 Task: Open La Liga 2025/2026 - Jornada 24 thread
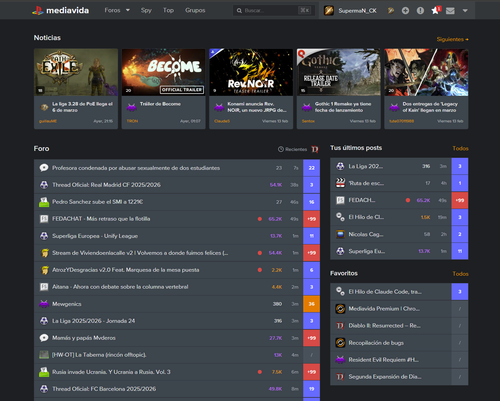click(94, 321)
